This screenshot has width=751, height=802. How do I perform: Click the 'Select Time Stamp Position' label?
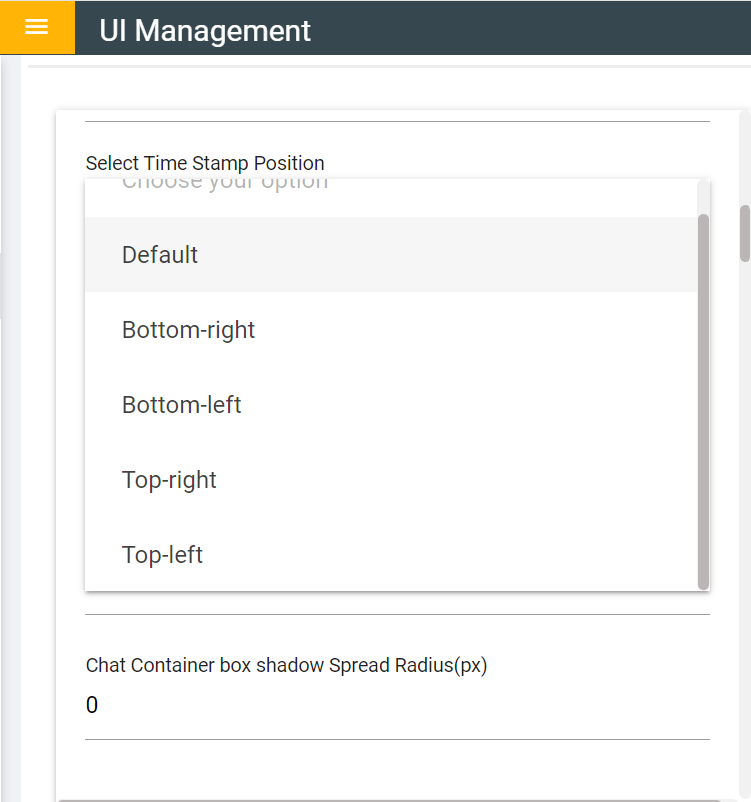point(205,163)
